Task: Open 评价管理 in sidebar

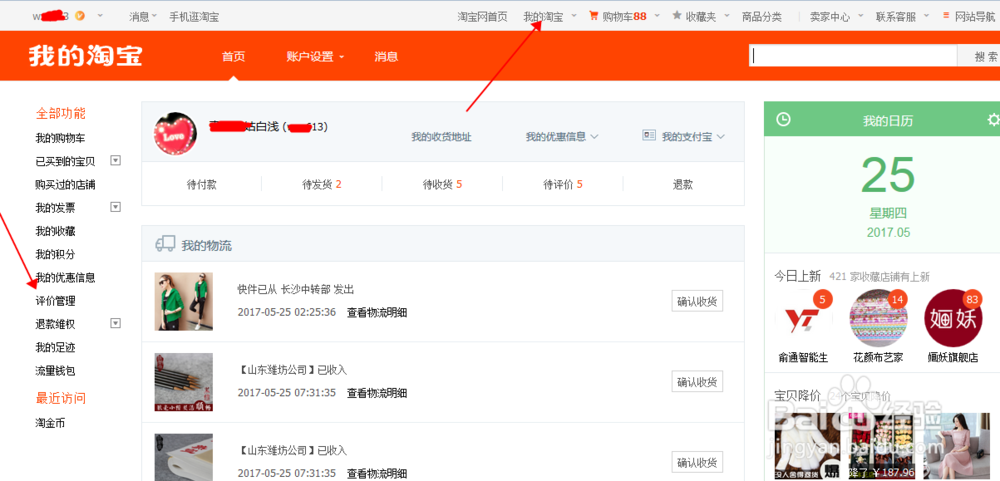Action: pos(55,300)
